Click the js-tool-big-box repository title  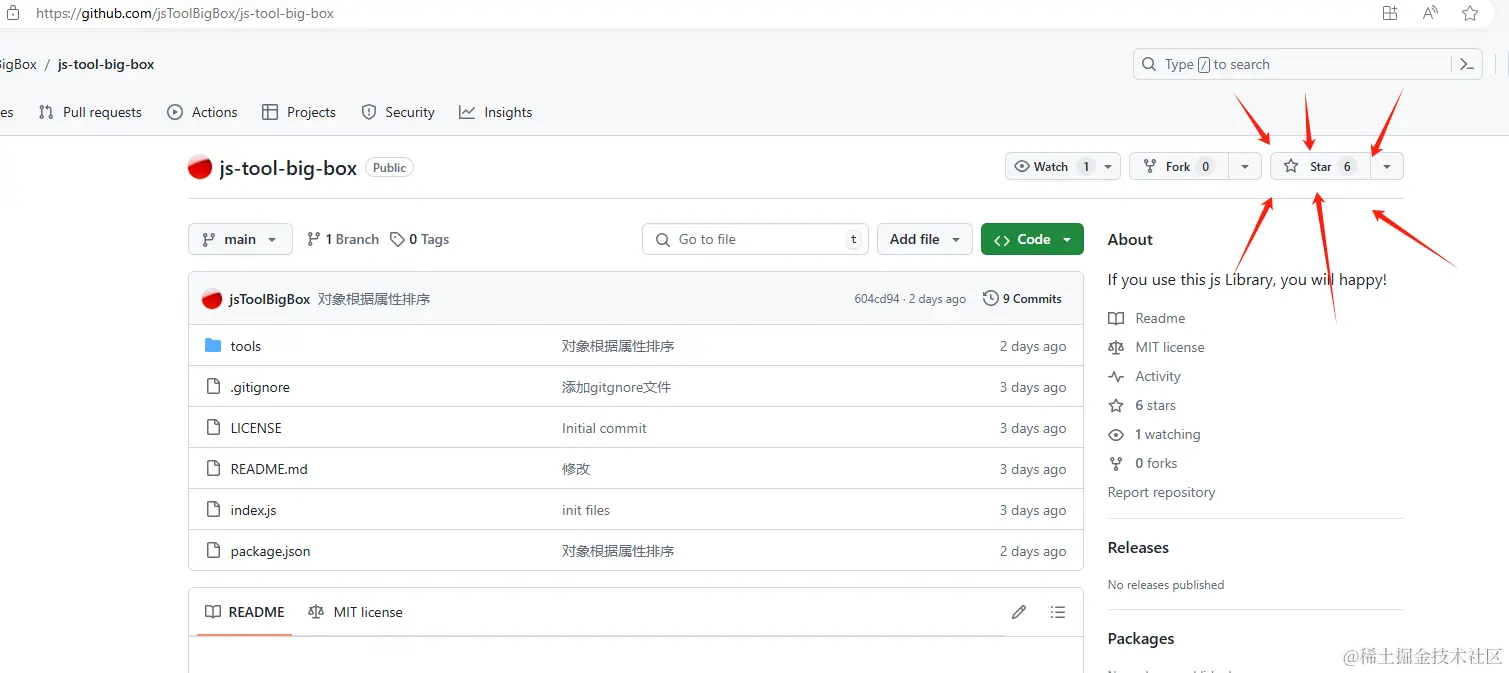pyautogui.click(x=288, y=168)
